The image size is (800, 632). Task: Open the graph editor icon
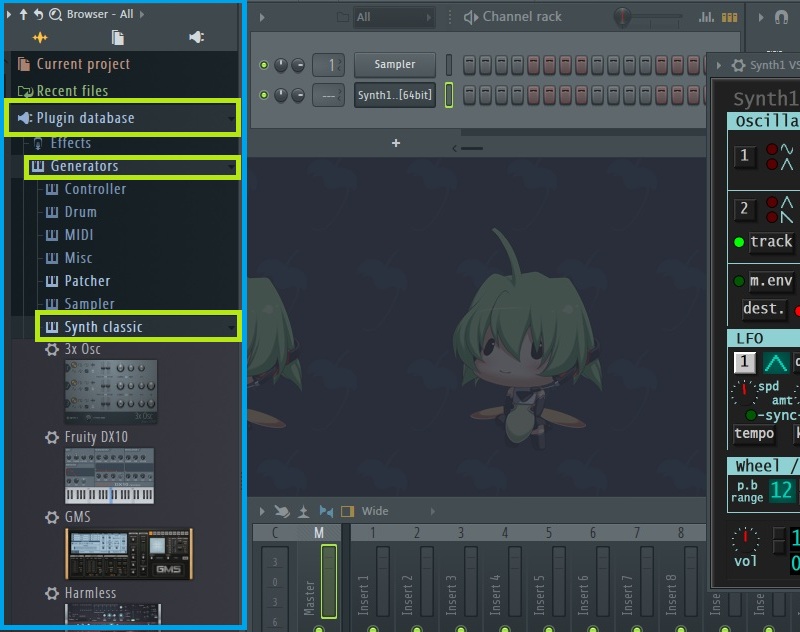tap(706, 17)
